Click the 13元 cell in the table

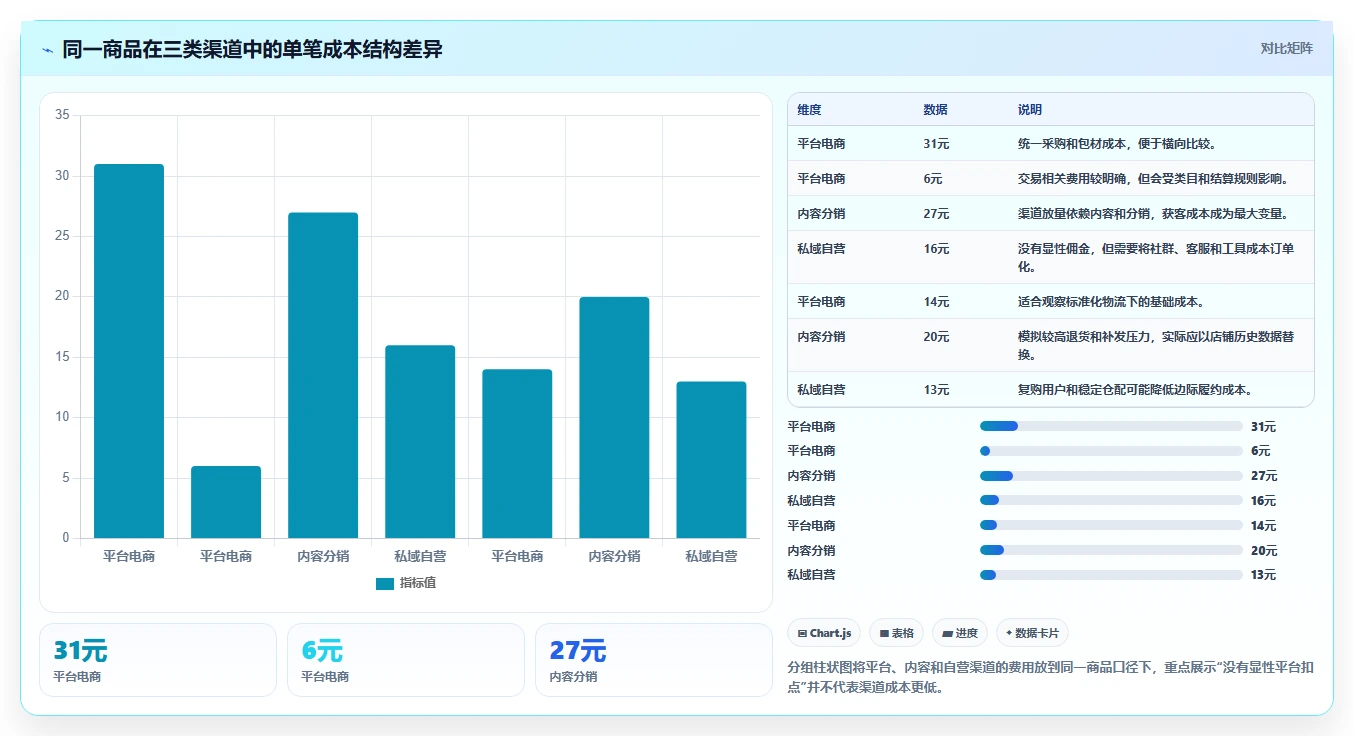coord(936,390)
